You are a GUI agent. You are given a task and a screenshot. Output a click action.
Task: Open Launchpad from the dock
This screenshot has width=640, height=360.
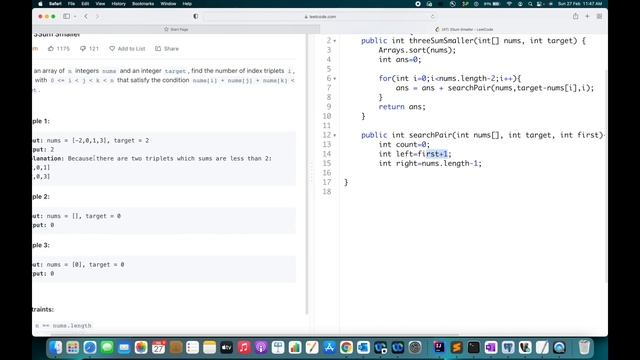(73, 347)
